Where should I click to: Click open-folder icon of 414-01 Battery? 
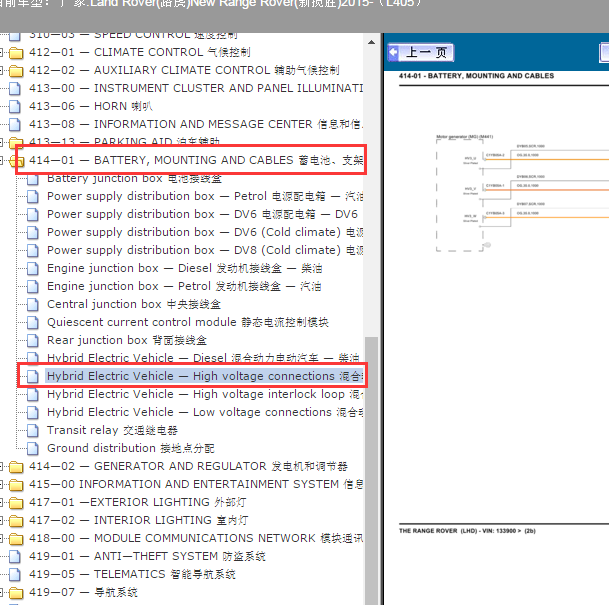[16, 160]
